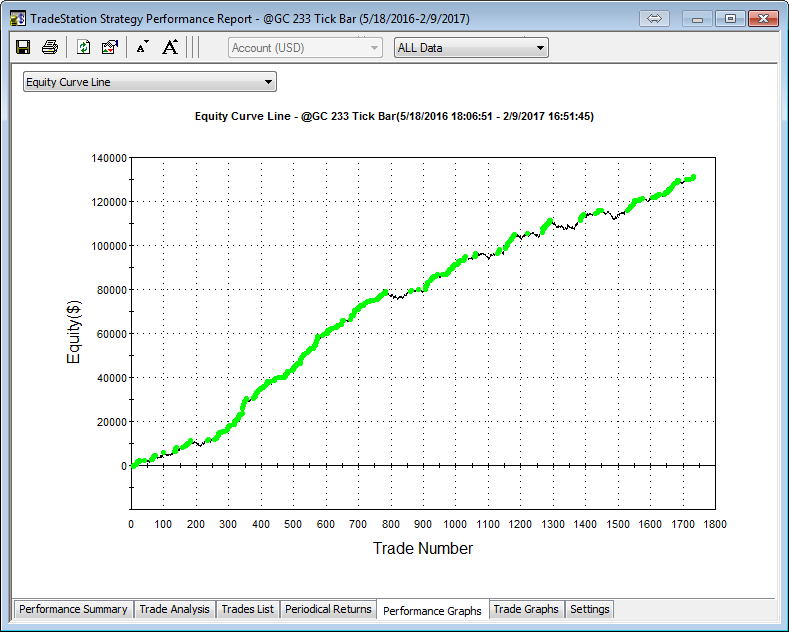Open the Equity Curve Line graph dropdown
This screenshot has height=632, width=789.
click(149, 82)
